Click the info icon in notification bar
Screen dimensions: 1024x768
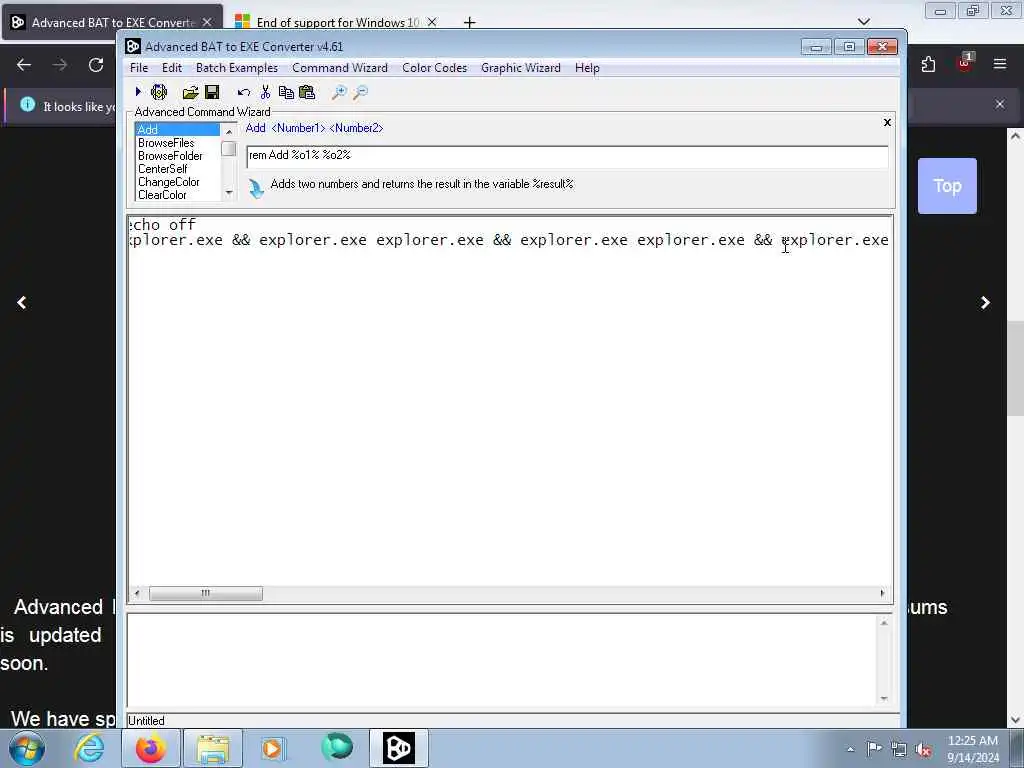[x=27, y=104]
